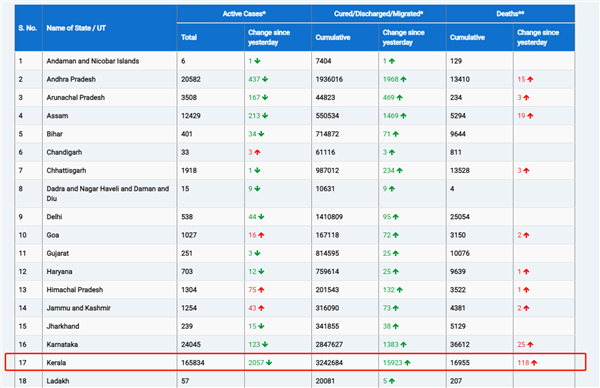Click the 'Total' header under Active Cases
The image size is (600, 388).
[x=189, y=37]
